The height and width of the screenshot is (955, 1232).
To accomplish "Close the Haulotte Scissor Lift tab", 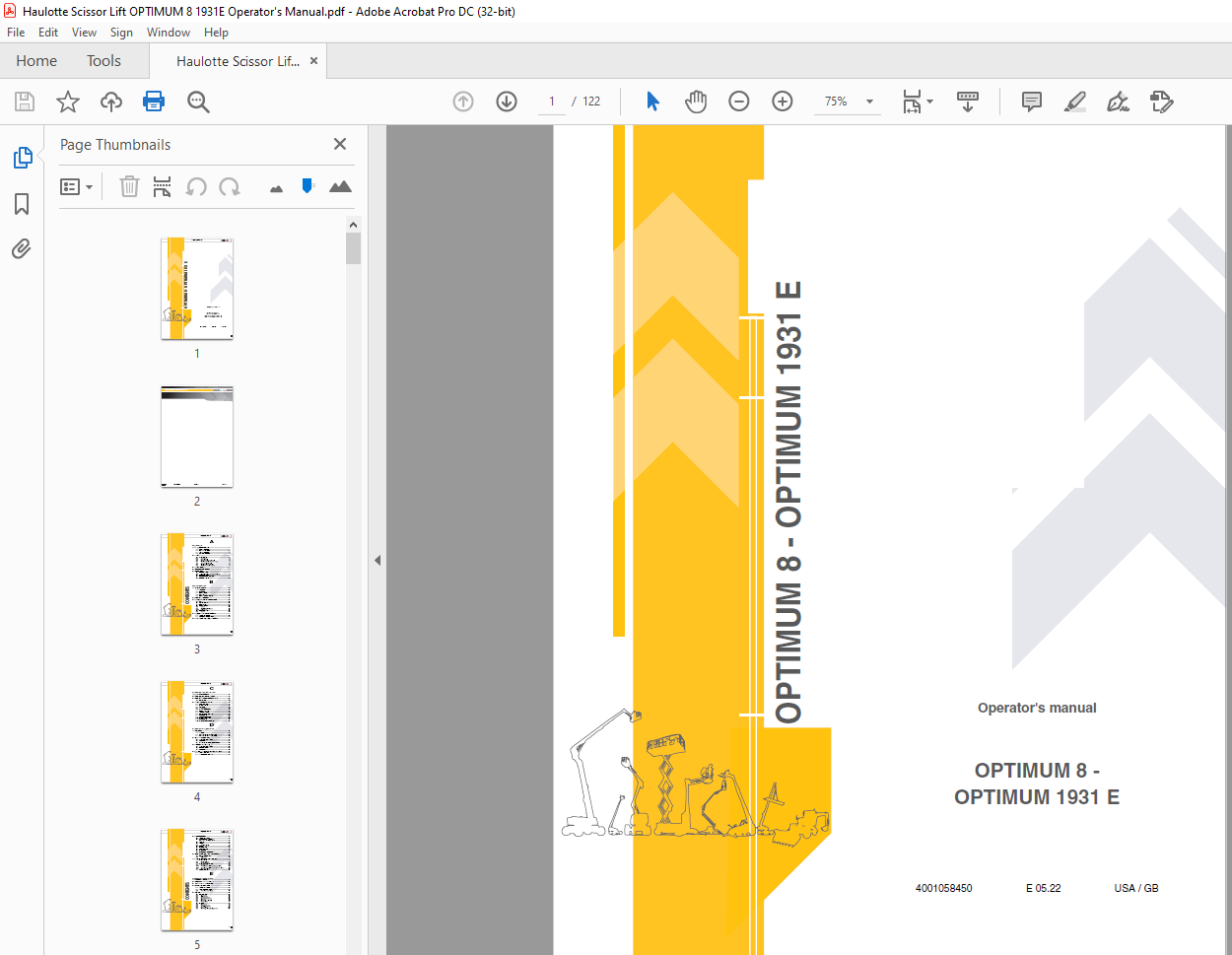I will [x=313, y=61].
